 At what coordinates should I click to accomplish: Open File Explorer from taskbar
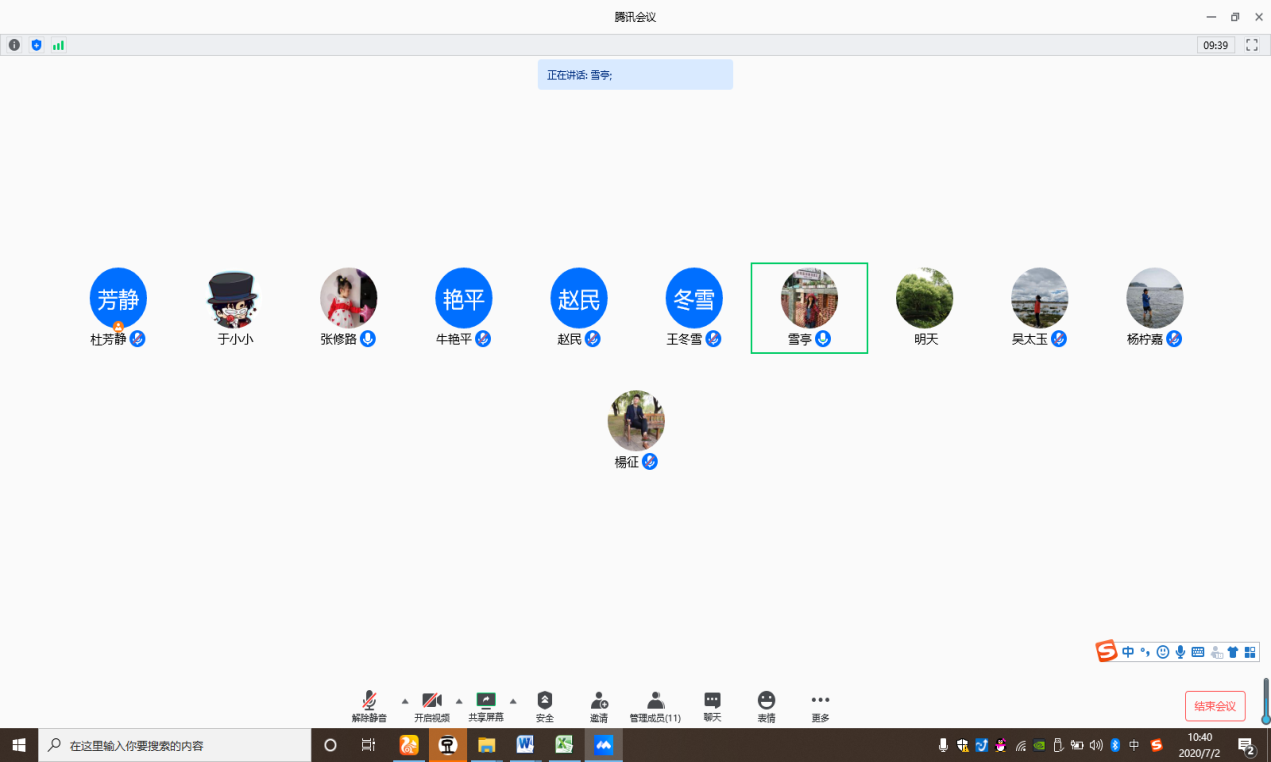[487, 745]
